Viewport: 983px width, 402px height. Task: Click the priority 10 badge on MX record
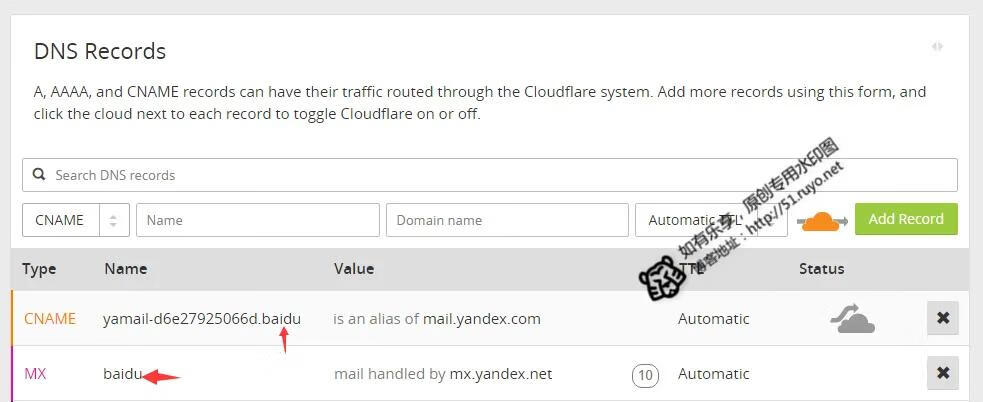pos(645,375)
